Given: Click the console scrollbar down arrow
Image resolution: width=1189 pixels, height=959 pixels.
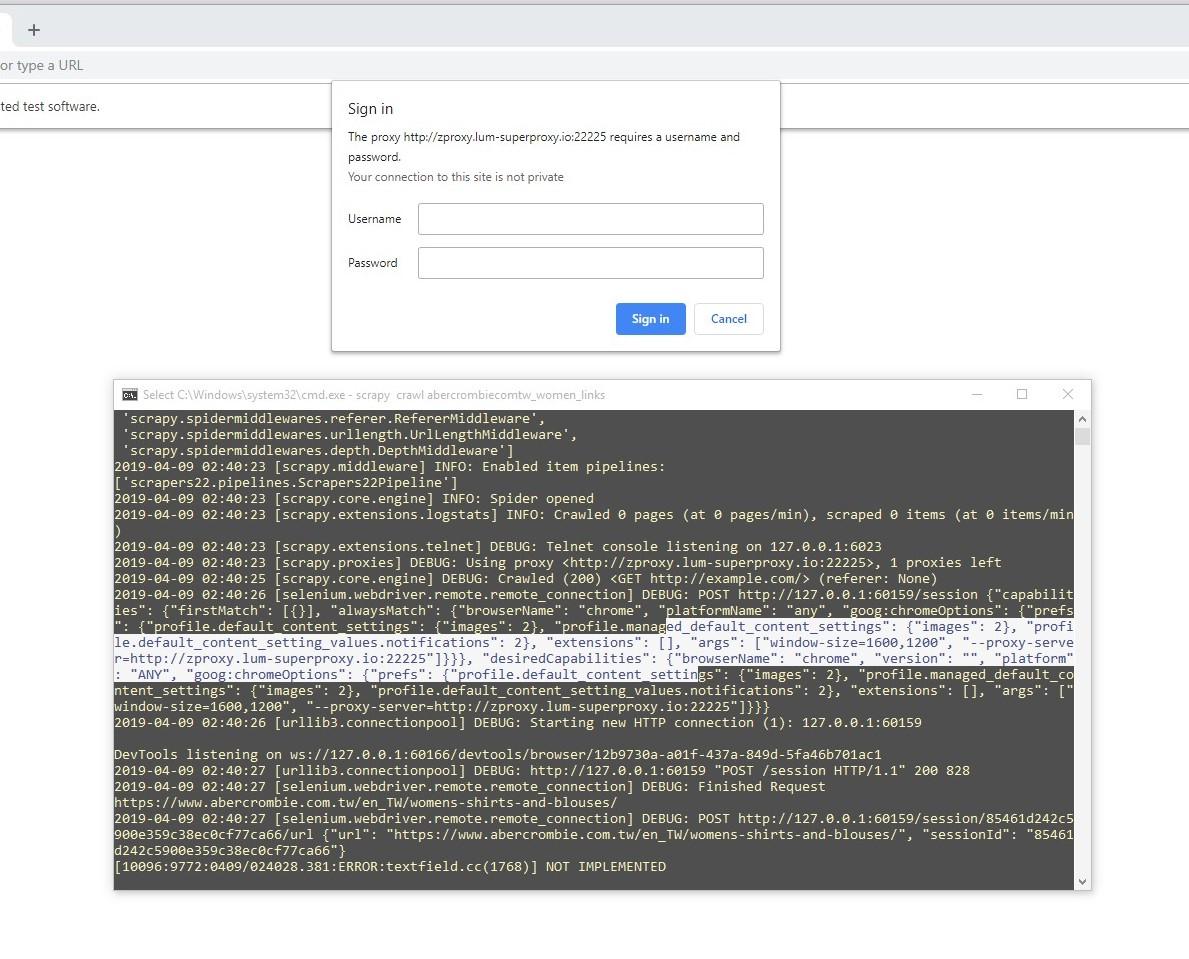Looking at the screenshot, I should pos(1082,882).
